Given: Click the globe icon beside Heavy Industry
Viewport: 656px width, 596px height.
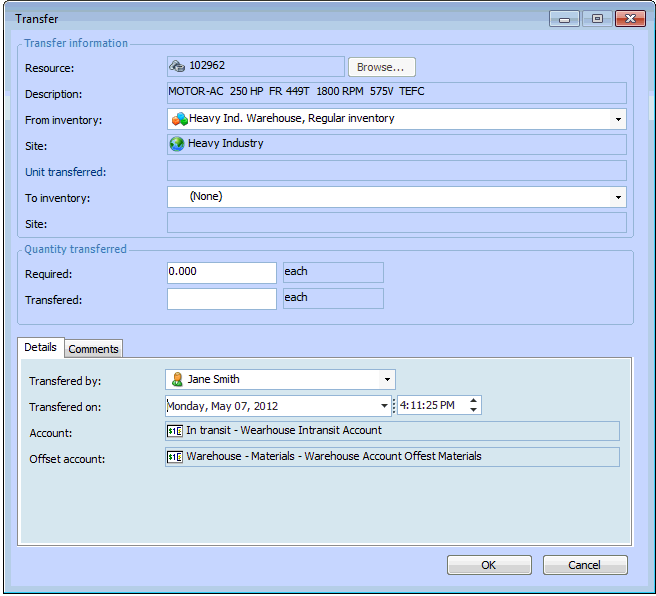Looking at the screenshot, I should (x=177, y=144).
